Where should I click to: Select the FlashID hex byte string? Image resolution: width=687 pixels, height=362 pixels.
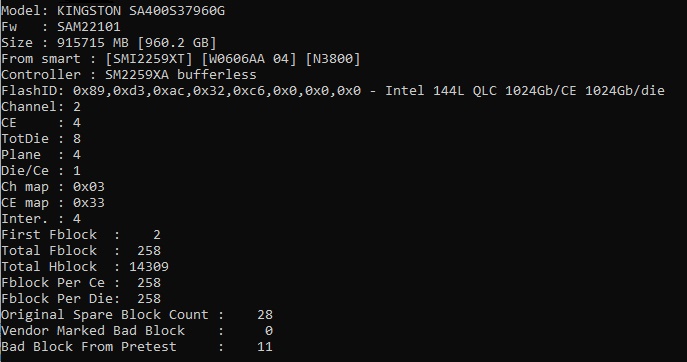point(217,91)
